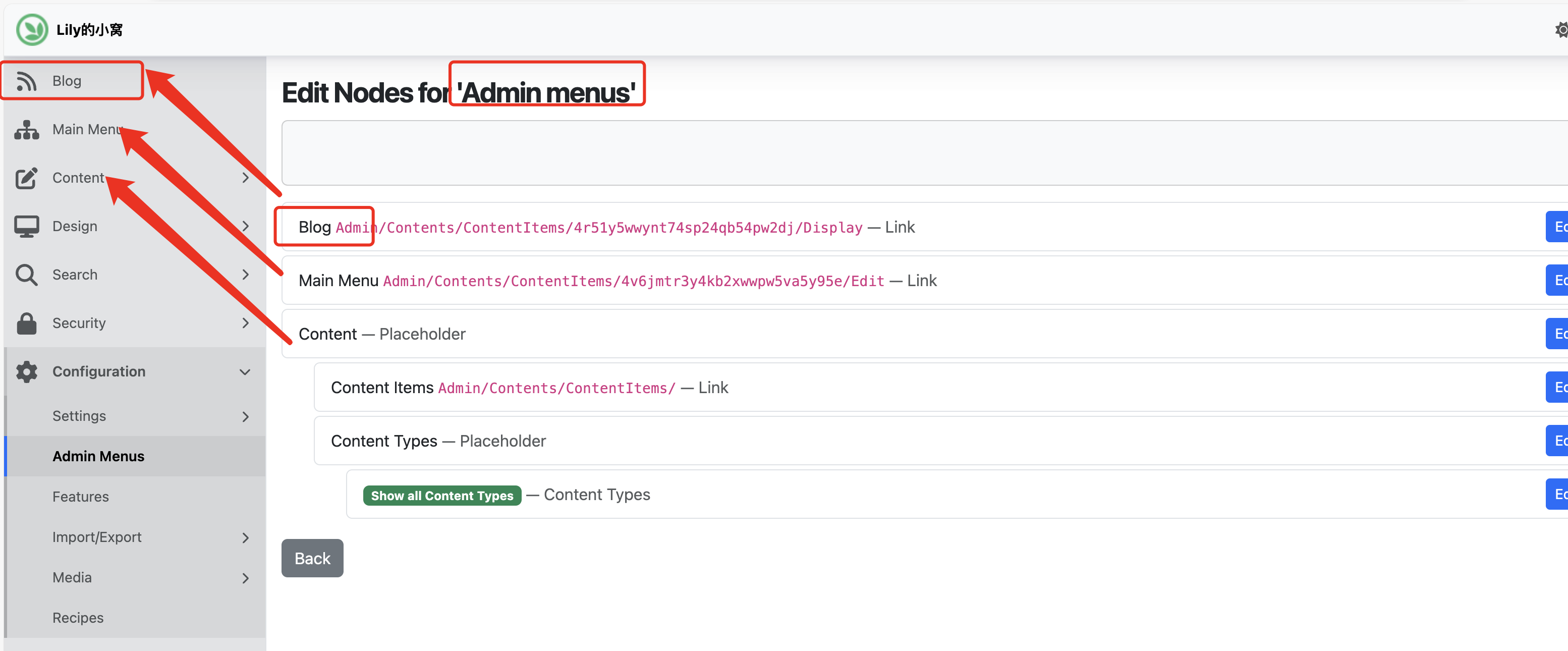
Task: Open the Features menu item
Action: click(x=80, y=497)
